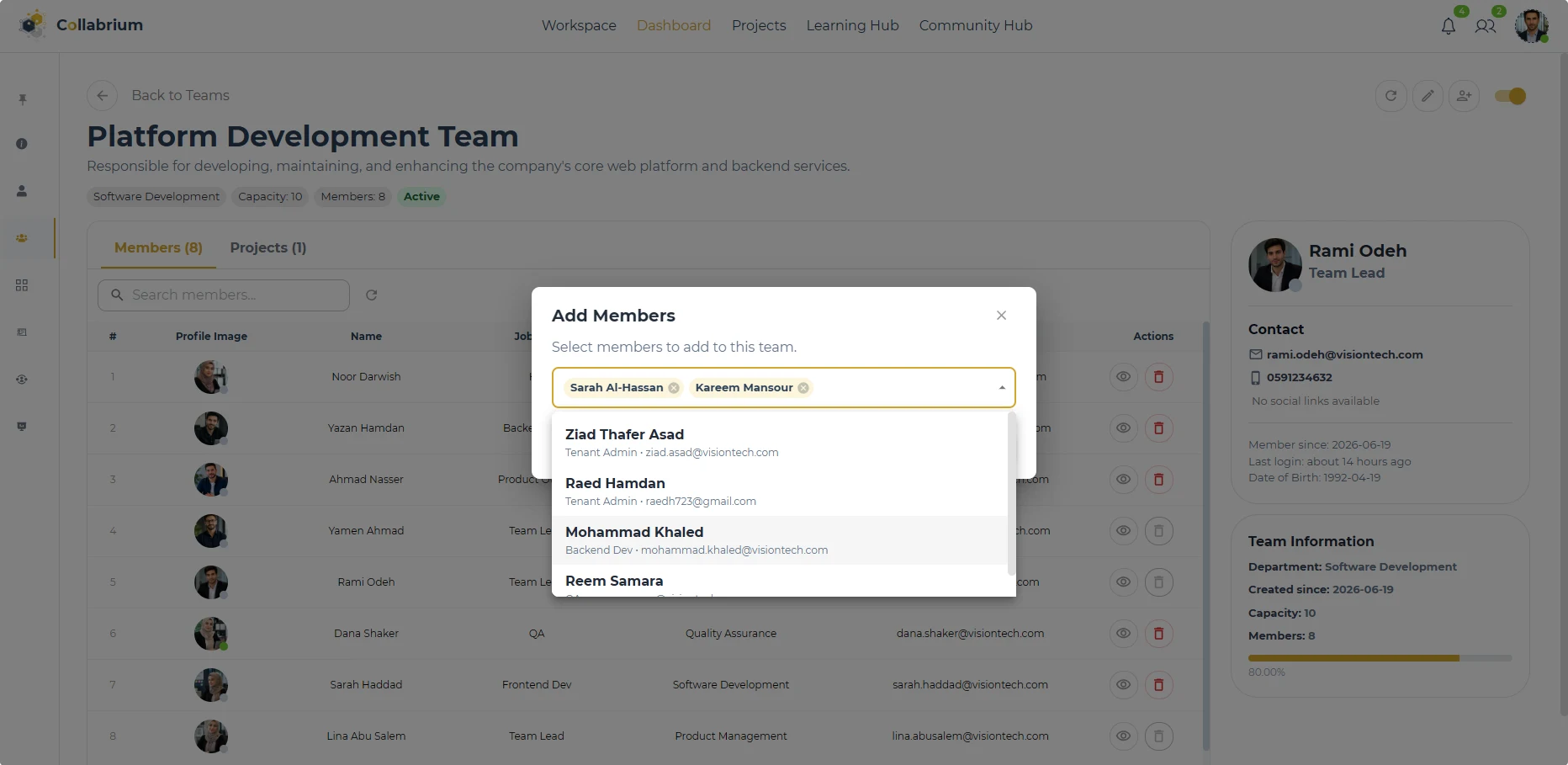Image resolution: width=1568 pixels, height=765 pixels.
Task: Open the friends requests icon in header
Action: coord(1485,26)
